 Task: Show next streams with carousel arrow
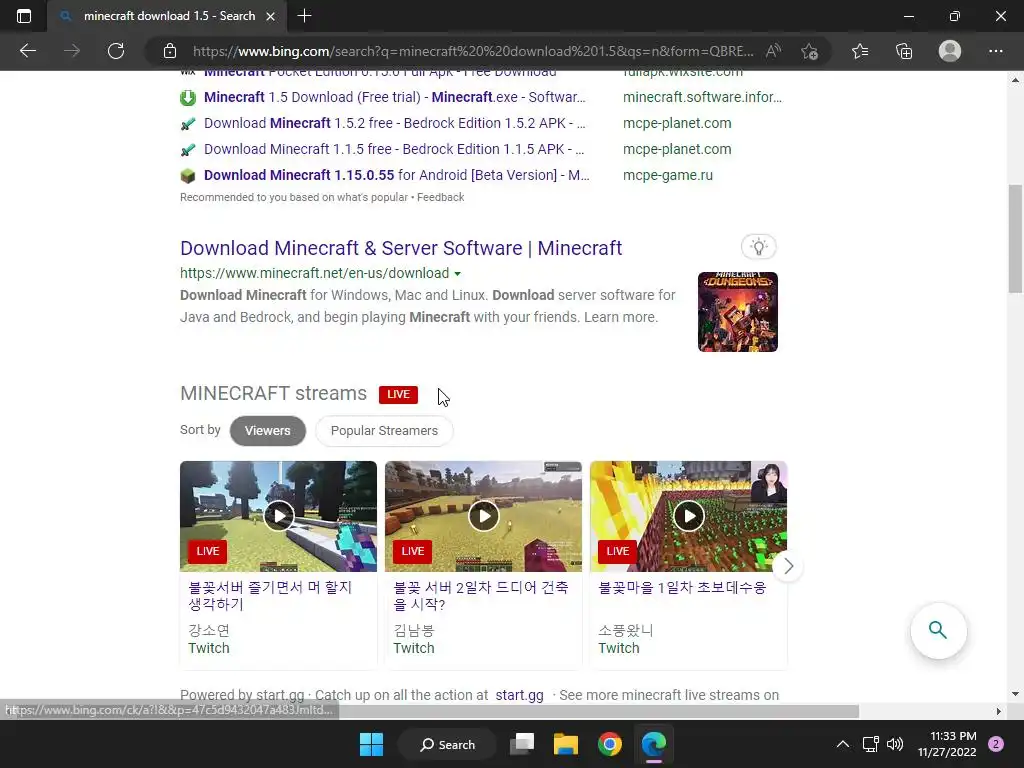(788, 566)
